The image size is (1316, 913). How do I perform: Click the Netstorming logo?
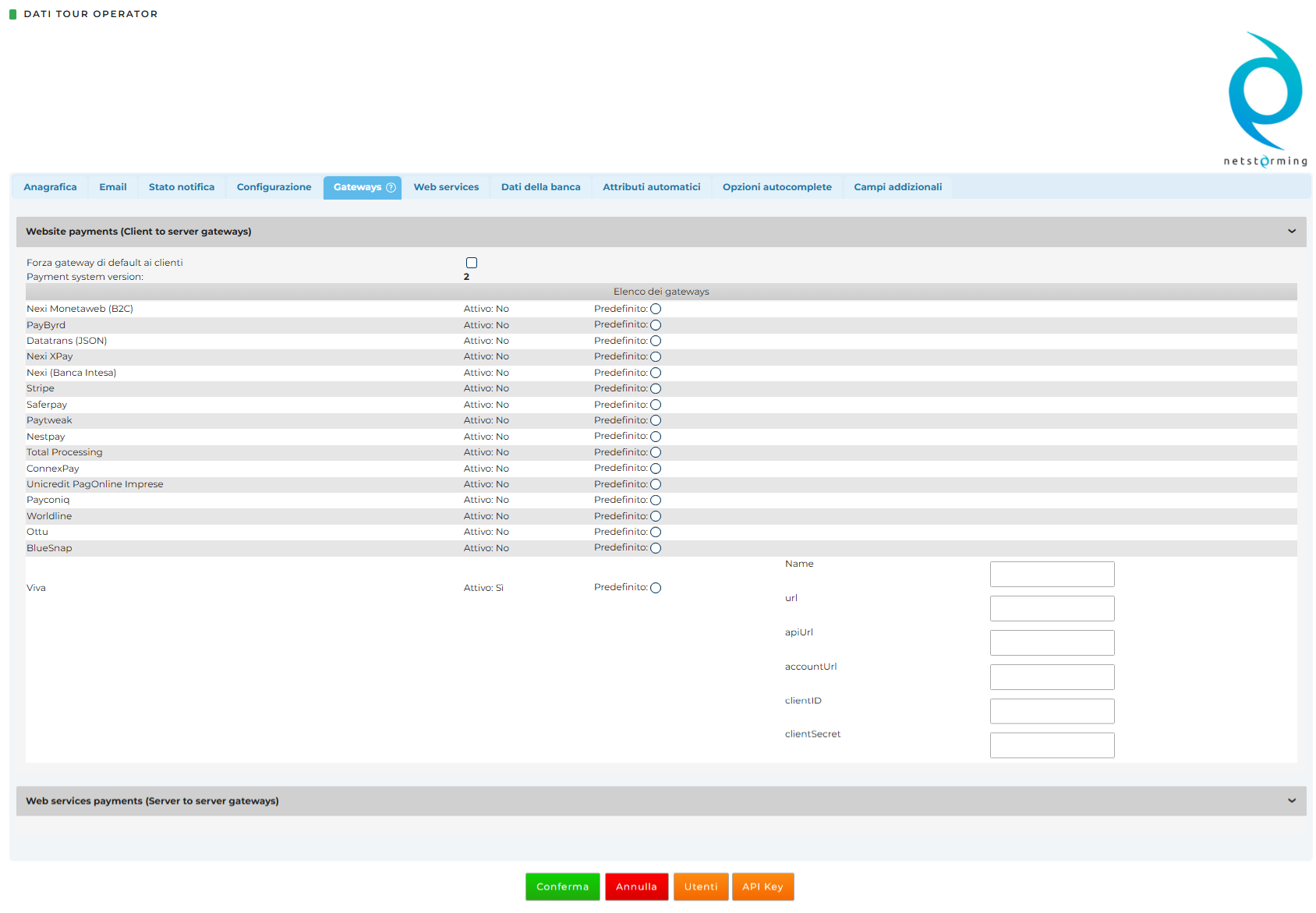click(1265, 99)
